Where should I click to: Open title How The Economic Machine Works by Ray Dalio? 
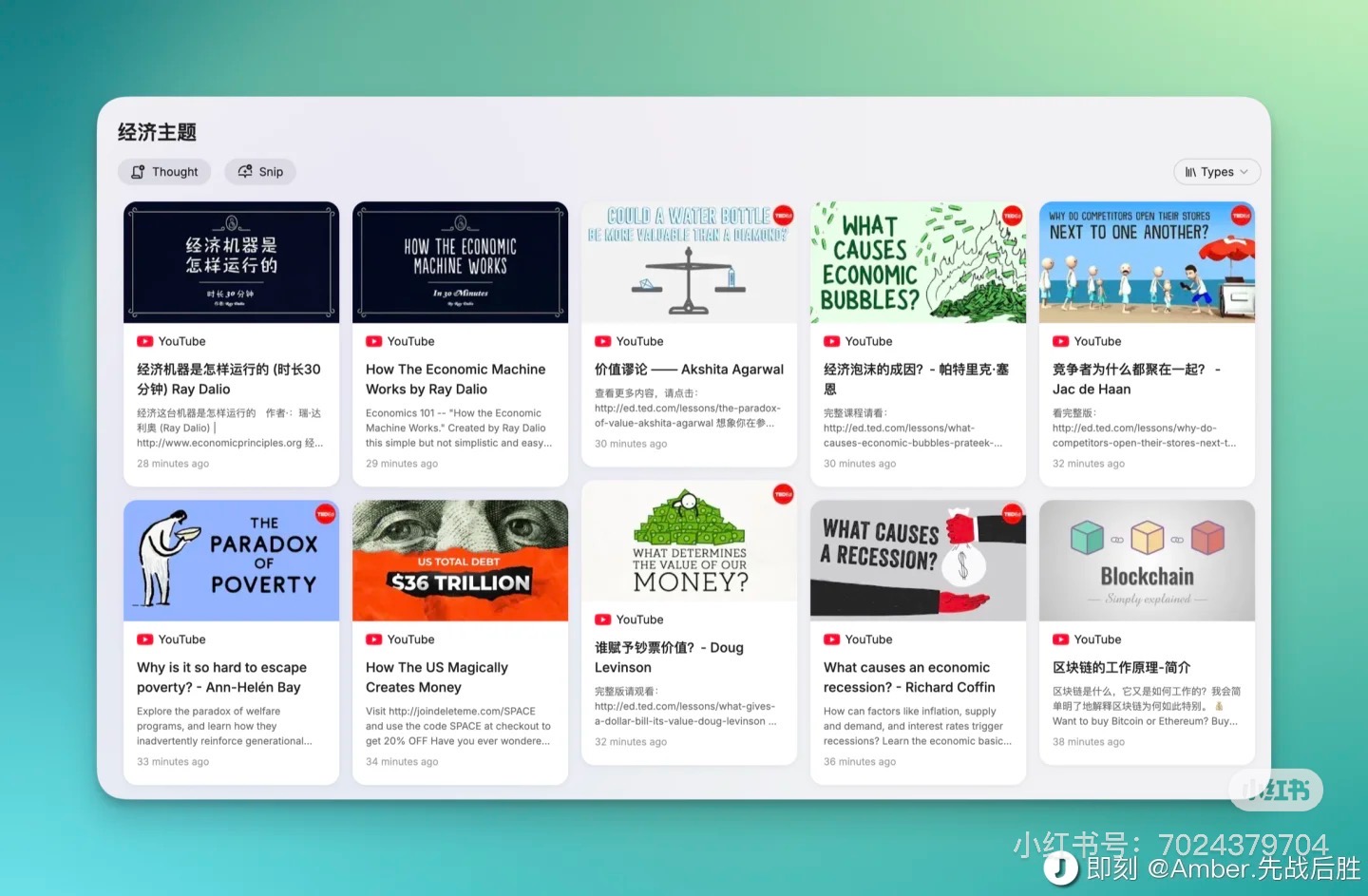coord(456,379)
